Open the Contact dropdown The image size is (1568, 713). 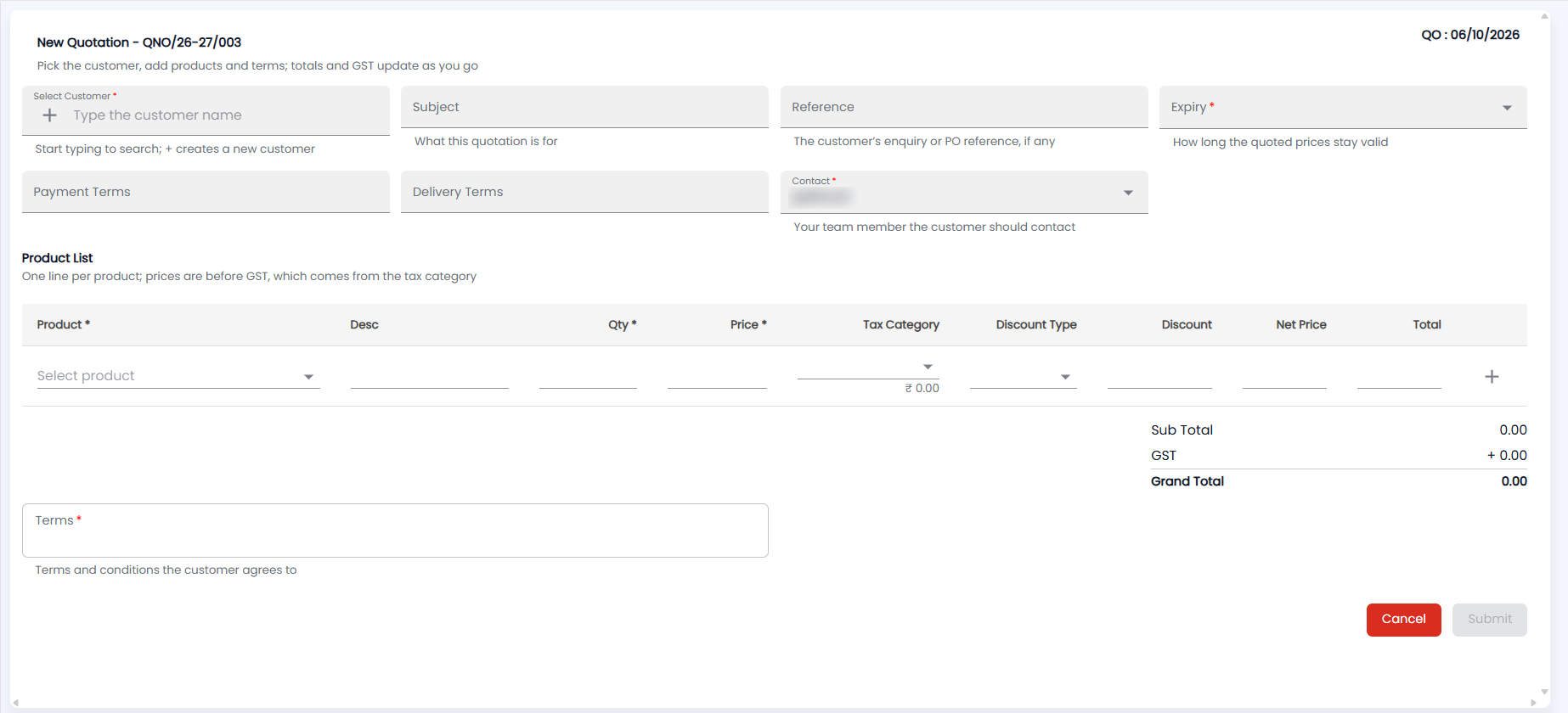point(964,192)
